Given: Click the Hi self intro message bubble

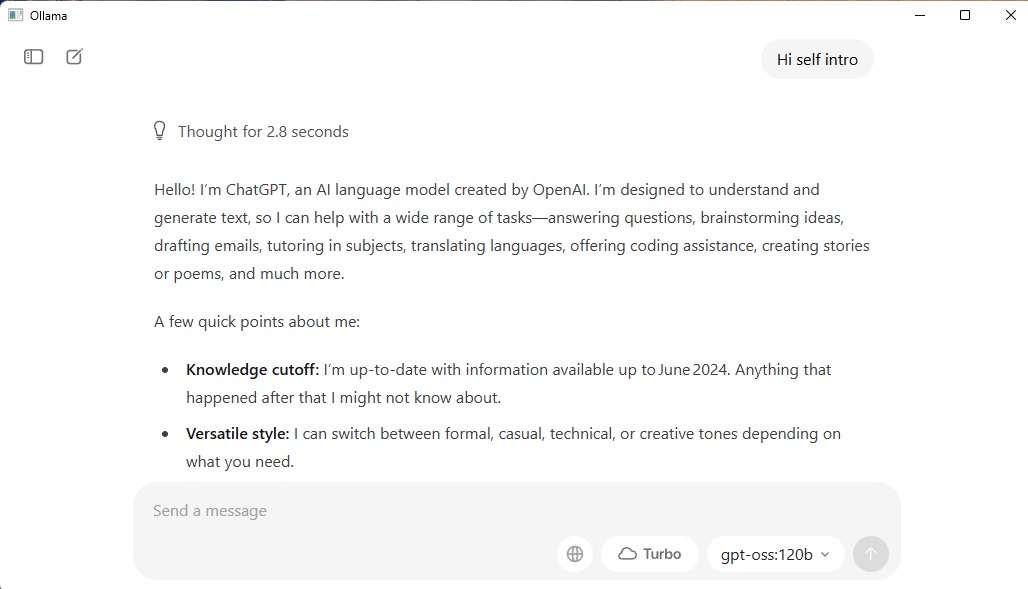Looking at the screenshot, I should [x=817, y=60].
